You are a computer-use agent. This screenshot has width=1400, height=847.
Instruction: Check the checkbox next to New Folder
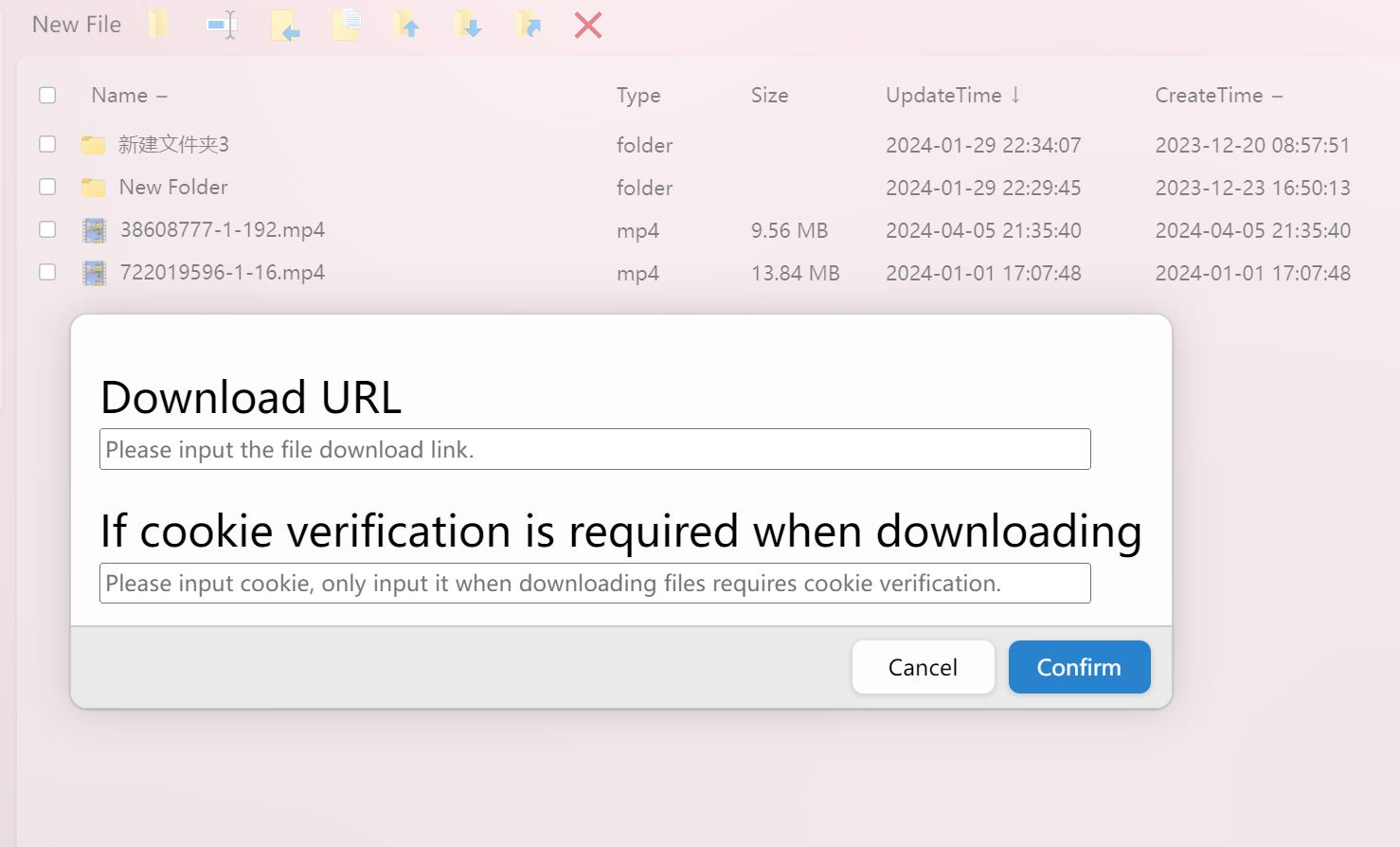pyautogui.click(x=47, y=187)
